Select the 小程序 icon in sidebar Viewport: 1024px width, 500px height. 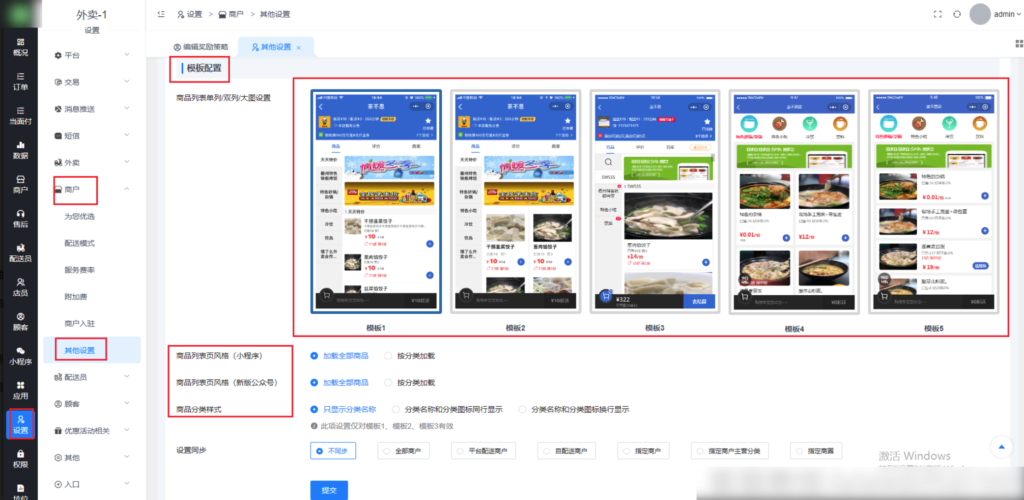[x=19, y=354]
